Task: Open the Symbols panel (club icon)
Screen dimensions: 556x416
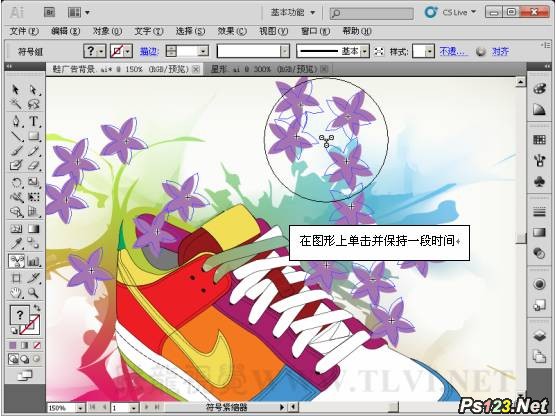Action: (x=539, y=182)
